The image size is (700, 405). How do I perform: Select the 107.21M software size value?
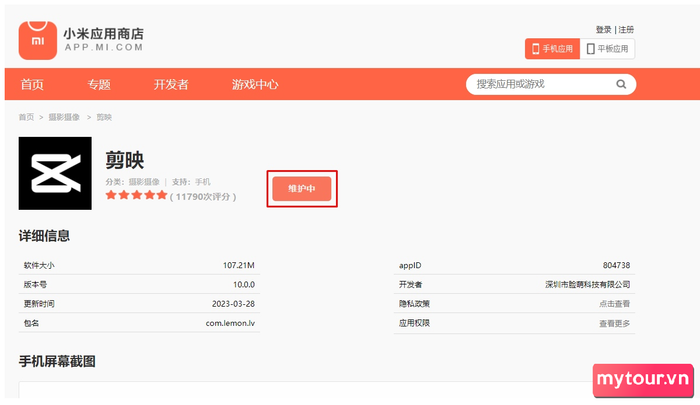coord(239,265)
